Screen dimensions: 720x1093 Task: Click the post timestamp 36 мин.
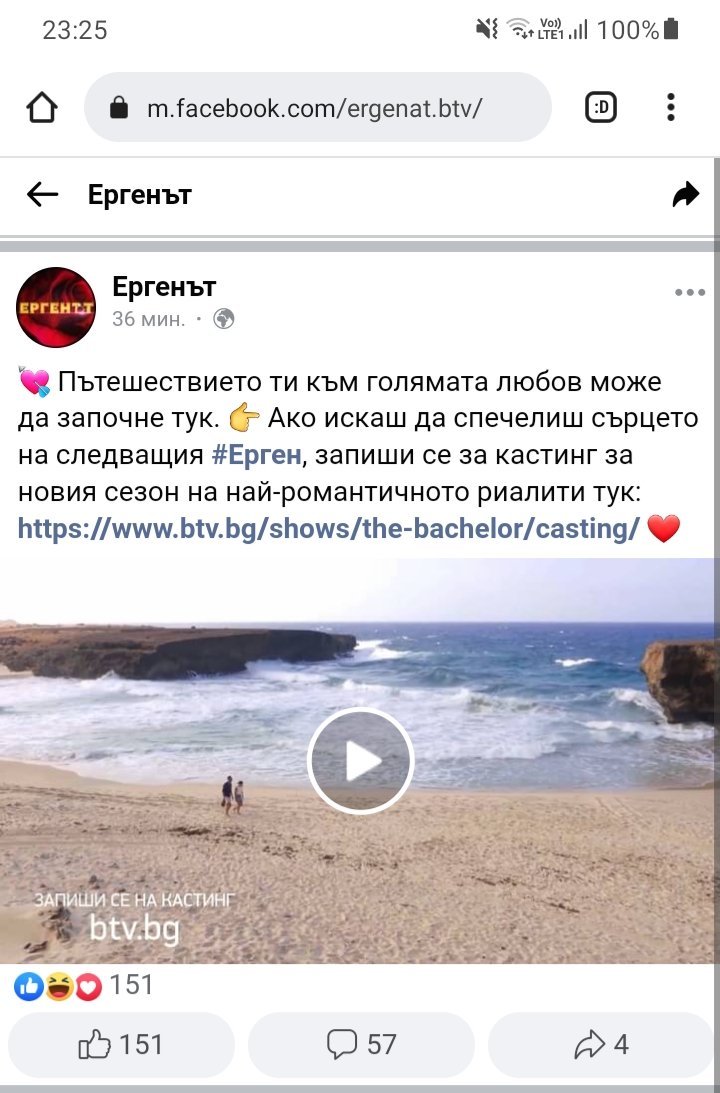148,319
